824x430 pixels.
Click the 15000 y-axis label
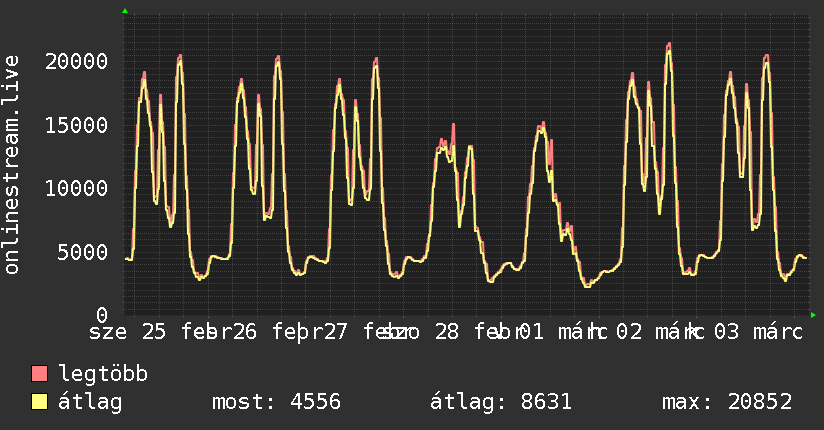click(77, 125)
